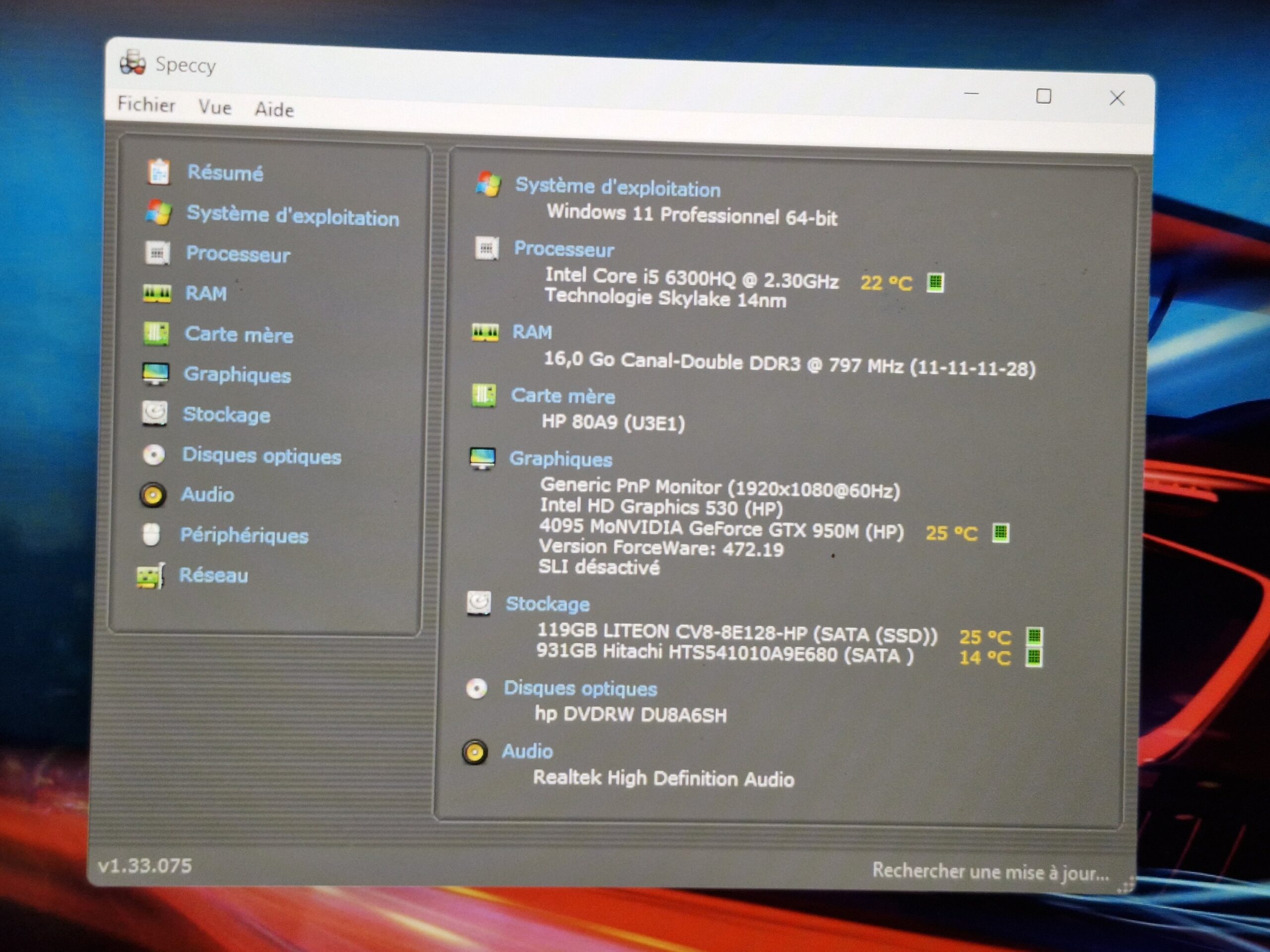Image resolution: width=1270 pixels, height=952 pixels.
Task: Click the Périphériques mouse icon in sidebar
Action: point(152,534)
